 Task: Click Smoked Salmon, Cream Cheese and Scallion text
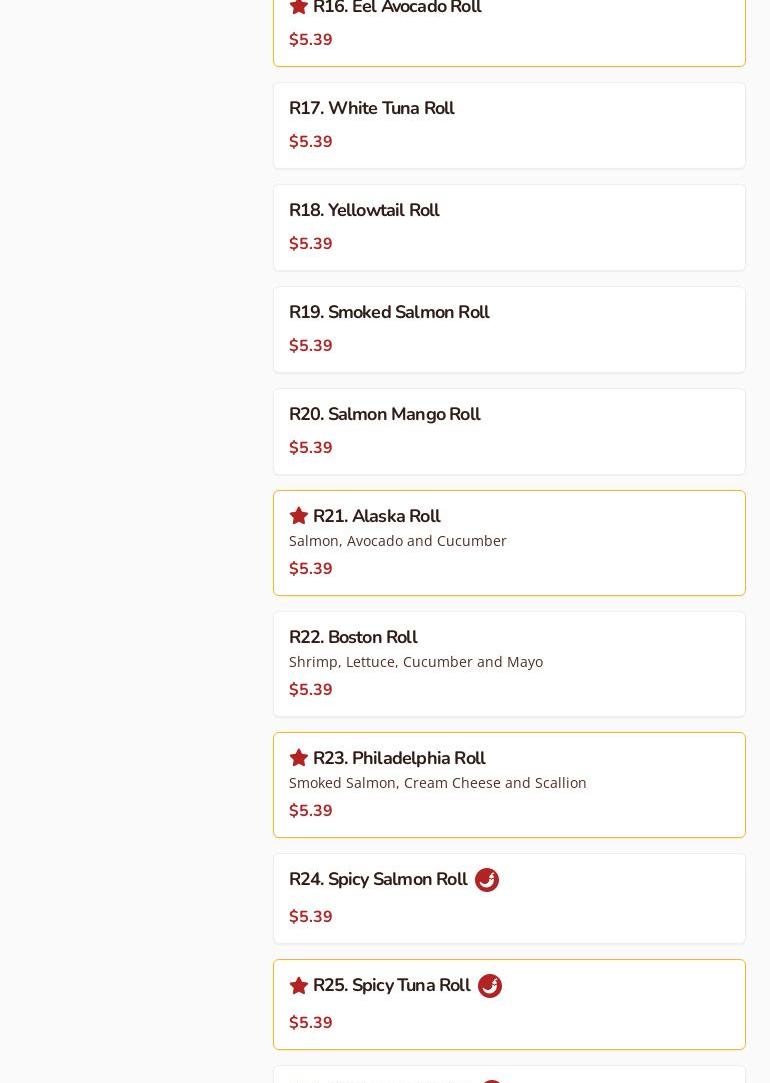(438, 783)
